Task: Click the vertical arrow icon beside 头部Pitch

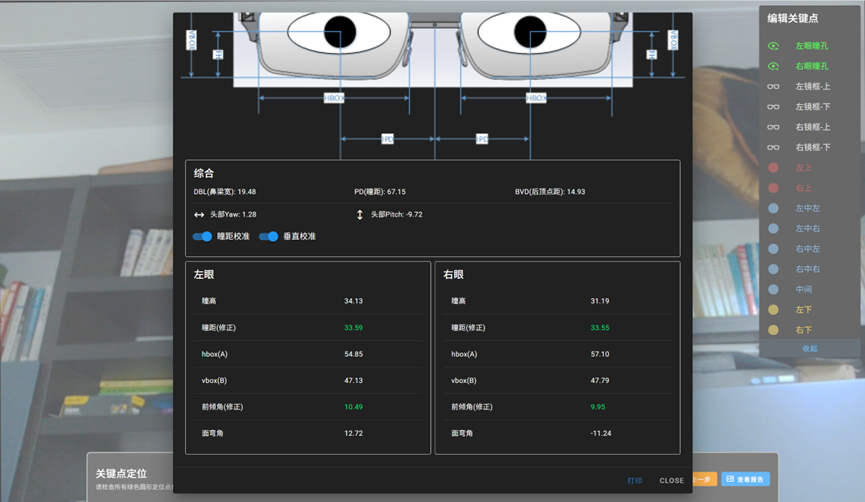Action: click(x=360, y=215)
